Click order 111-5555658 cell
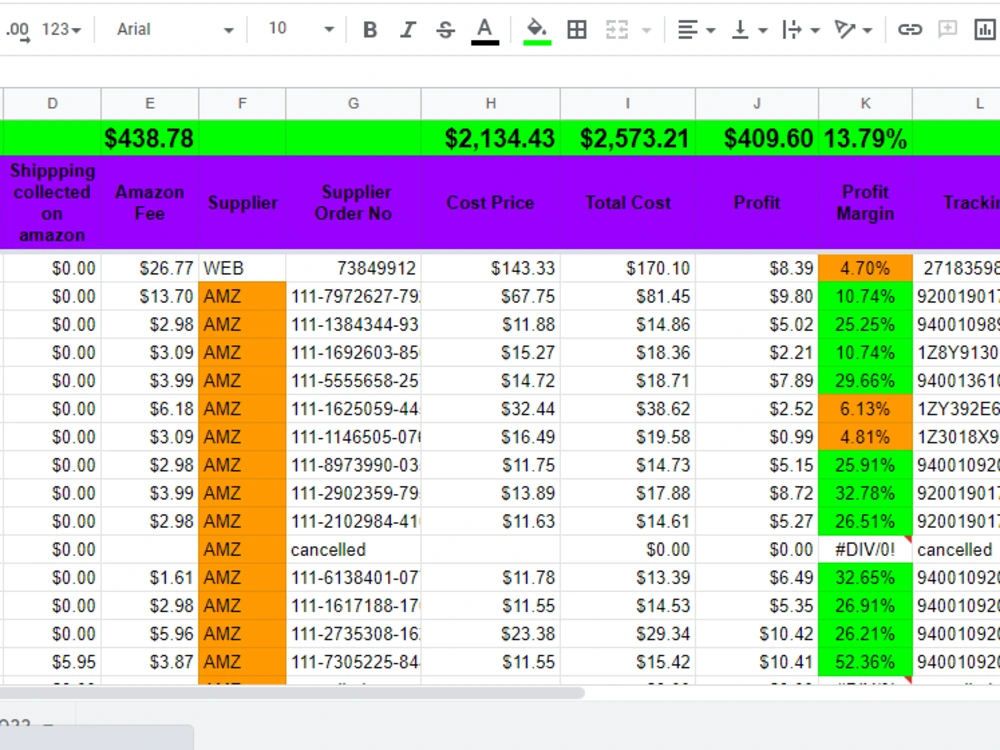 353,381
